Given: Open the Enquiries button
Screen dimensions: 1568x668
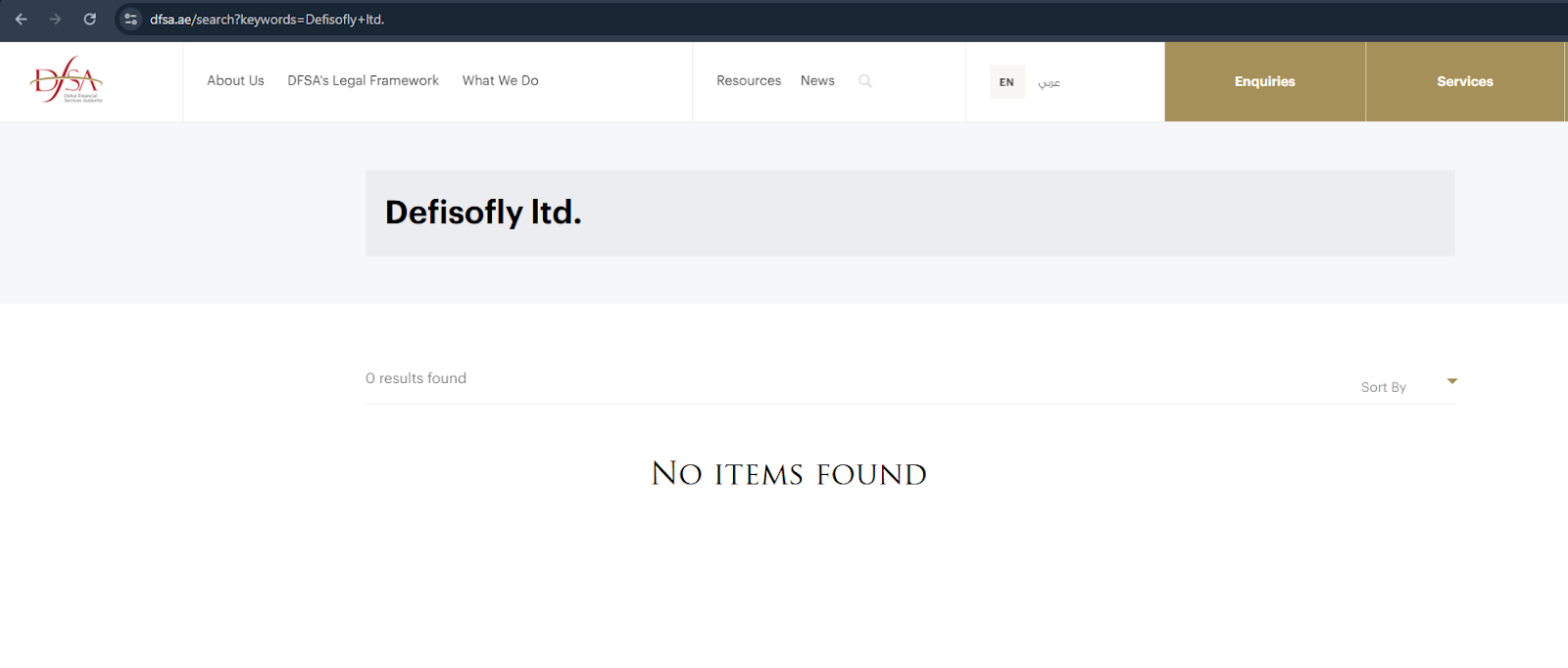Looking at the screenshot, I should click(x=1264, y=81).
